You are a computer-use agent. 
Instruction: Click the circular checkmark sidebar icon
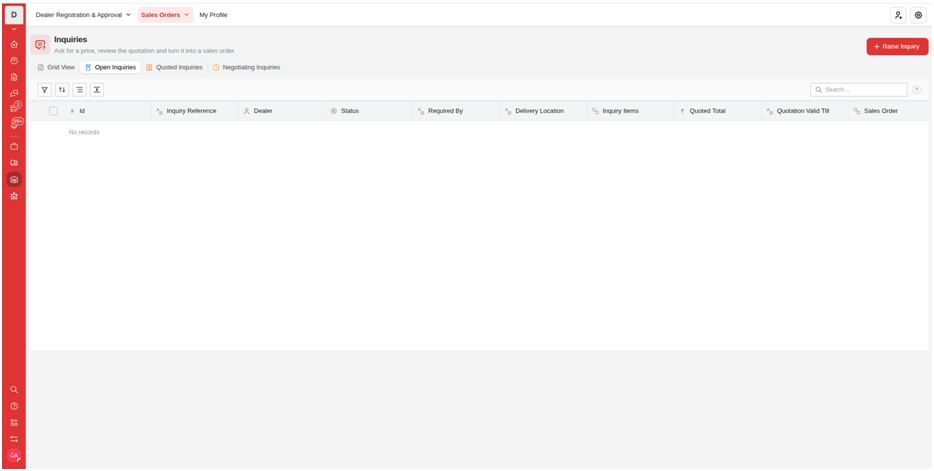point(14,60)
